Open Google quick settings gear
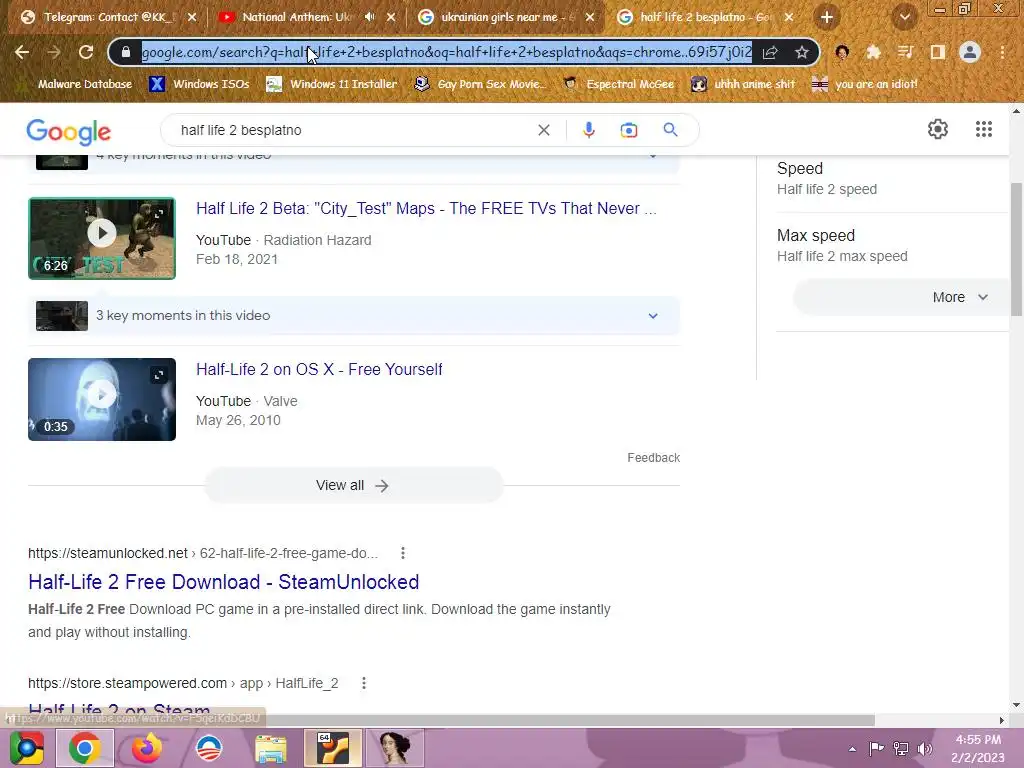Viewport: 1024px width, 768px height. tap(938, 129)
